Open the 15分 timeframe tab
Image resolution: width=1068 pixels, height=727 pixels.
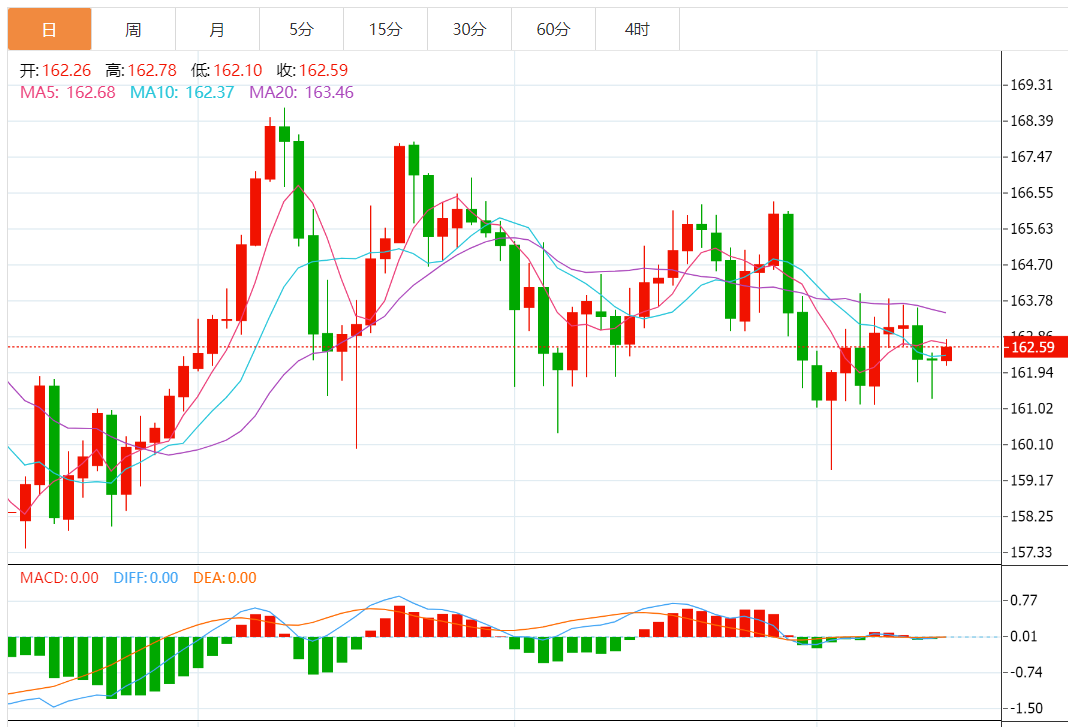click(x=386, y=29)
